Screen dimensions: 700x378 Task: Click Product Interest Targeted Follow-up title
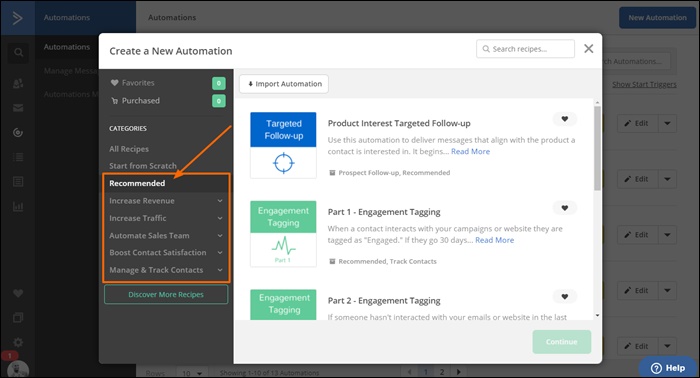(399, 123)
